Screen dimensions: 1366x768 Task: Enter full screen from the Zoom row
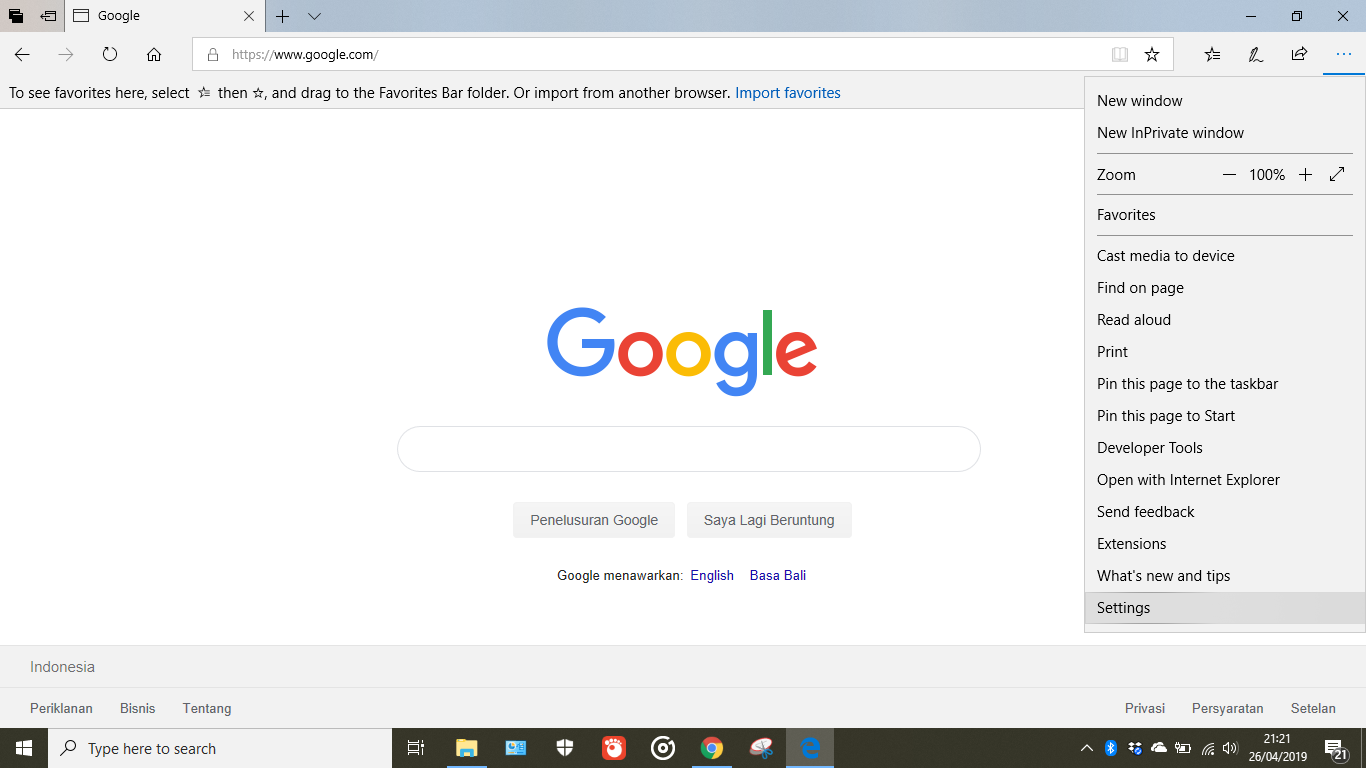1337,174
